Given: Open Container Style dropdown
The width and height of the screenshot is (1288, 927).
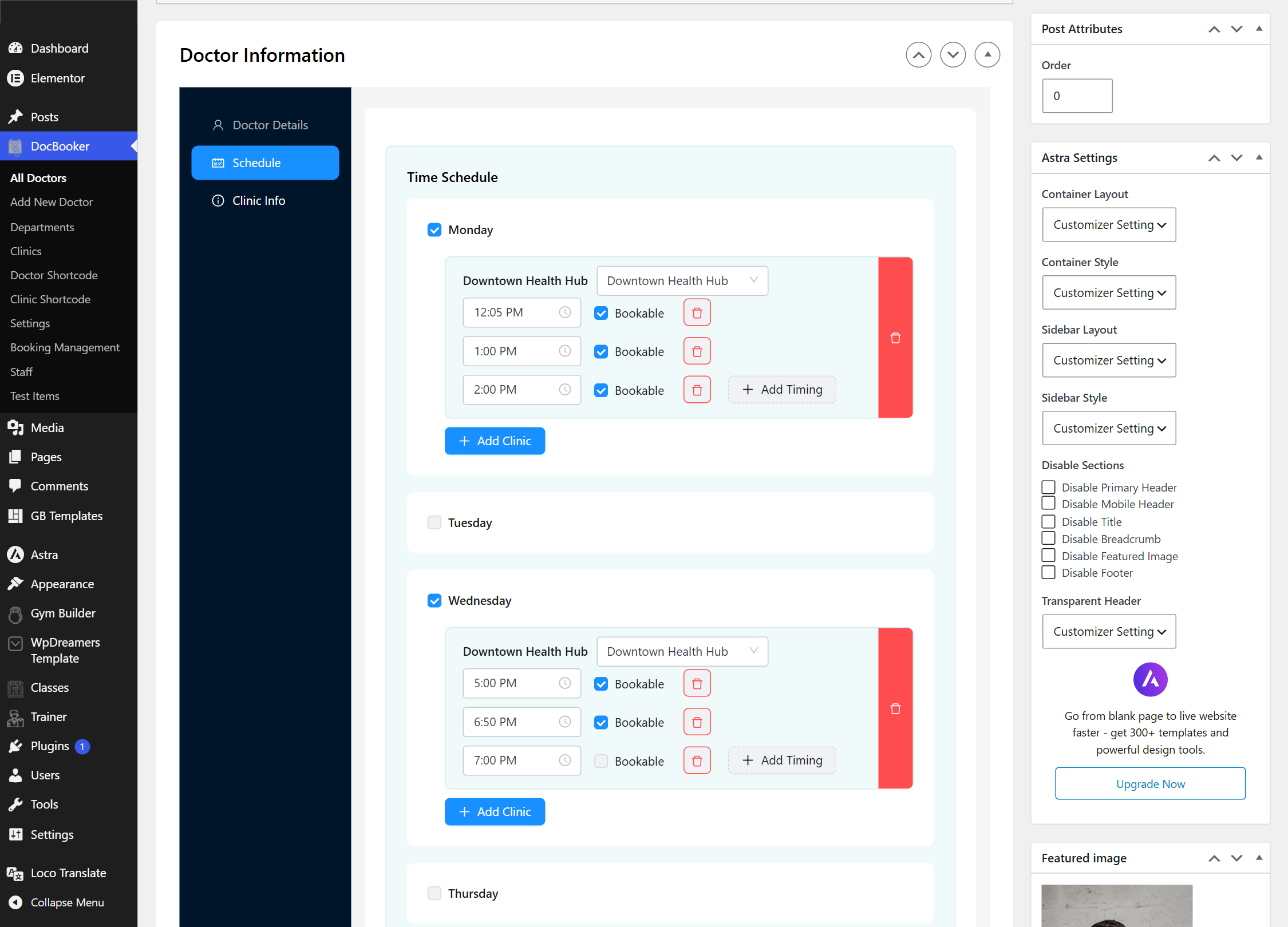Looking at the screenshot, I should coord(1109,292).
